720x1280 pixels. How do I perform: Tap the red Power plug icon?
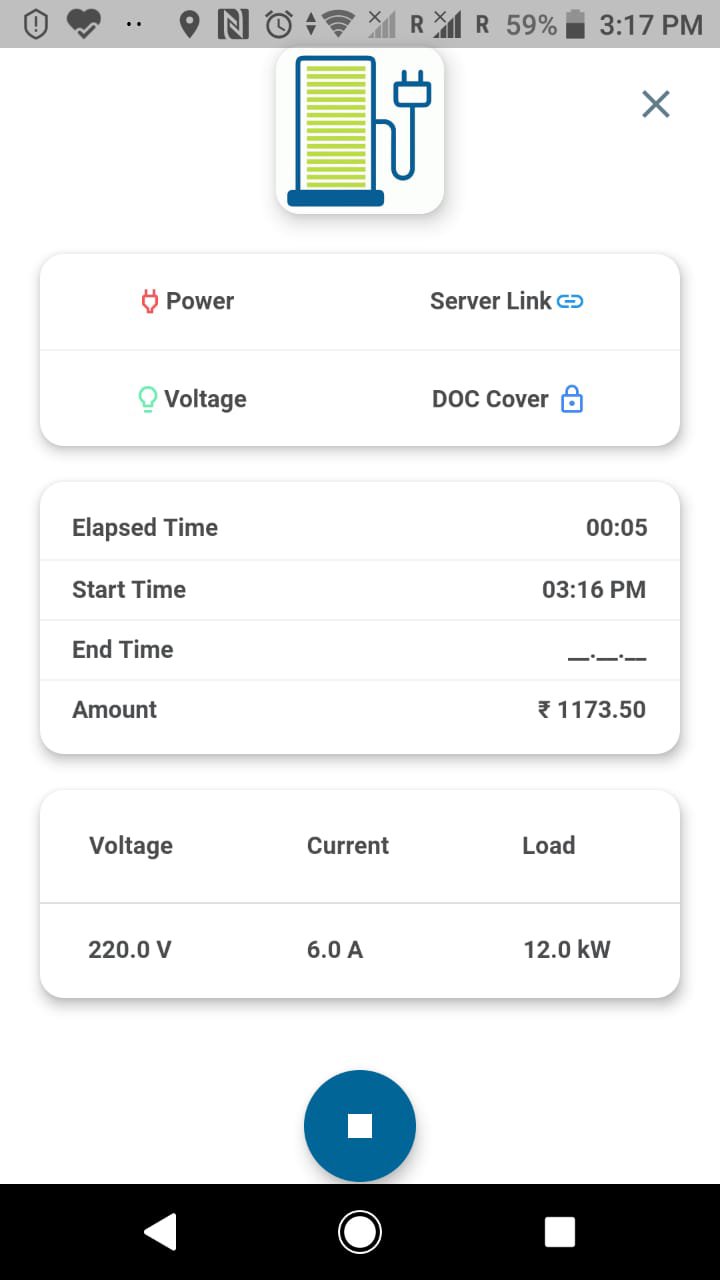(149, 301)
